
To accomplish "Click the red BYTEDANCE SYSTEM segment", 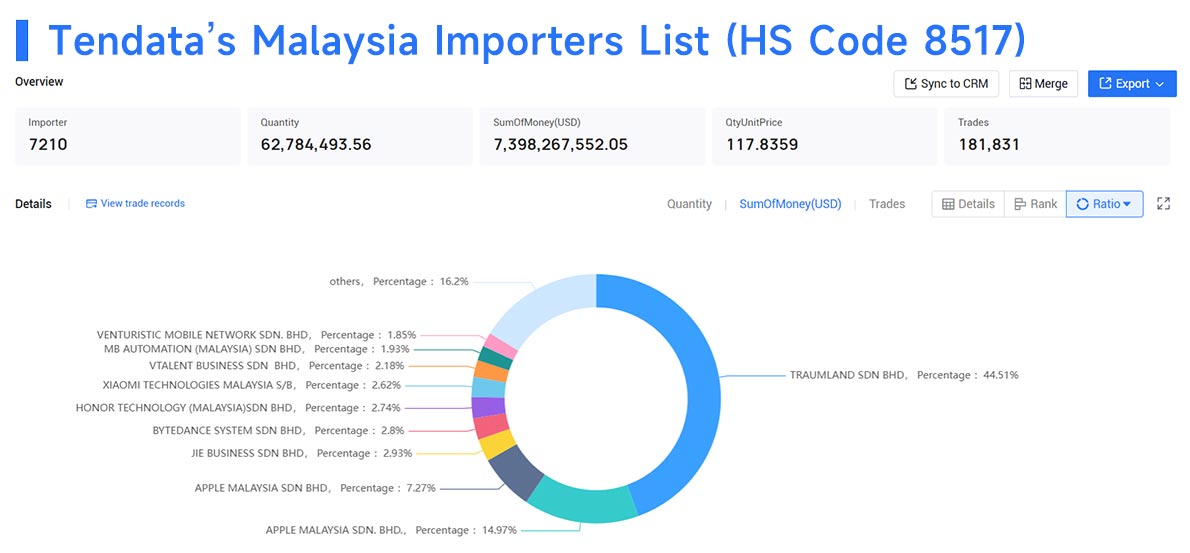I will 491,426.
